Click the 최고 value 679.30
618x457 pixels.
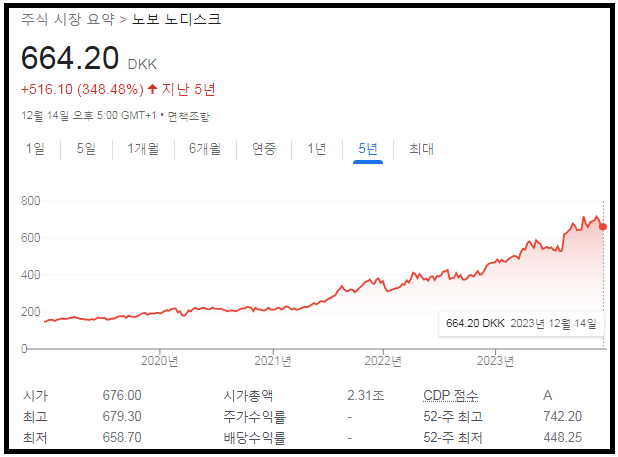[122, 416]
